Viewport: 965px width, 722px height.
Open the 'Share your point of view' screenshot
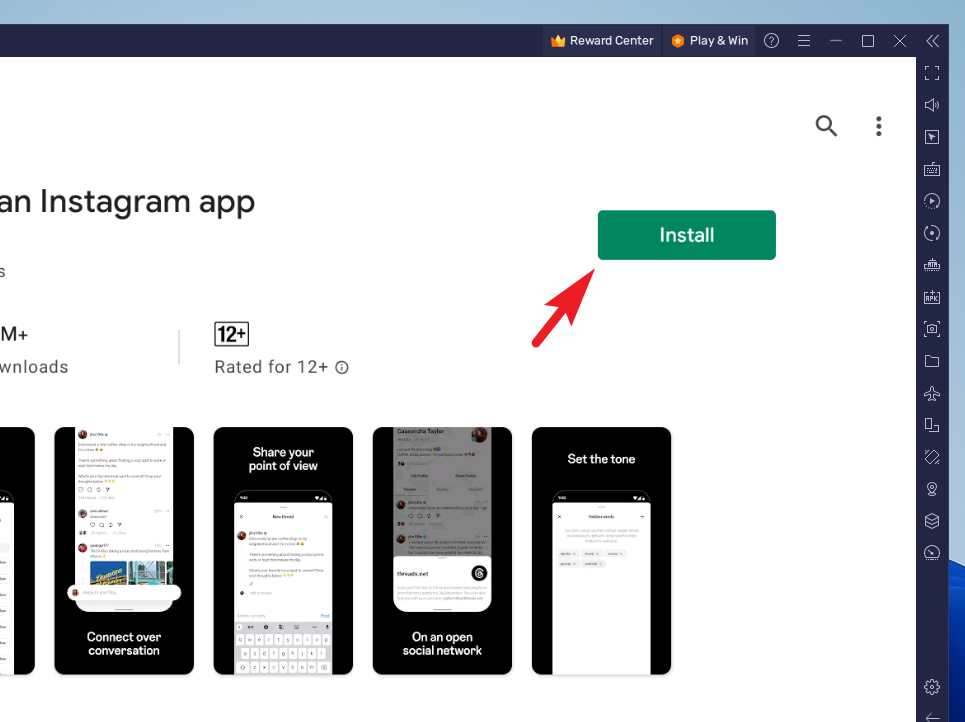[x=283, y=551]
